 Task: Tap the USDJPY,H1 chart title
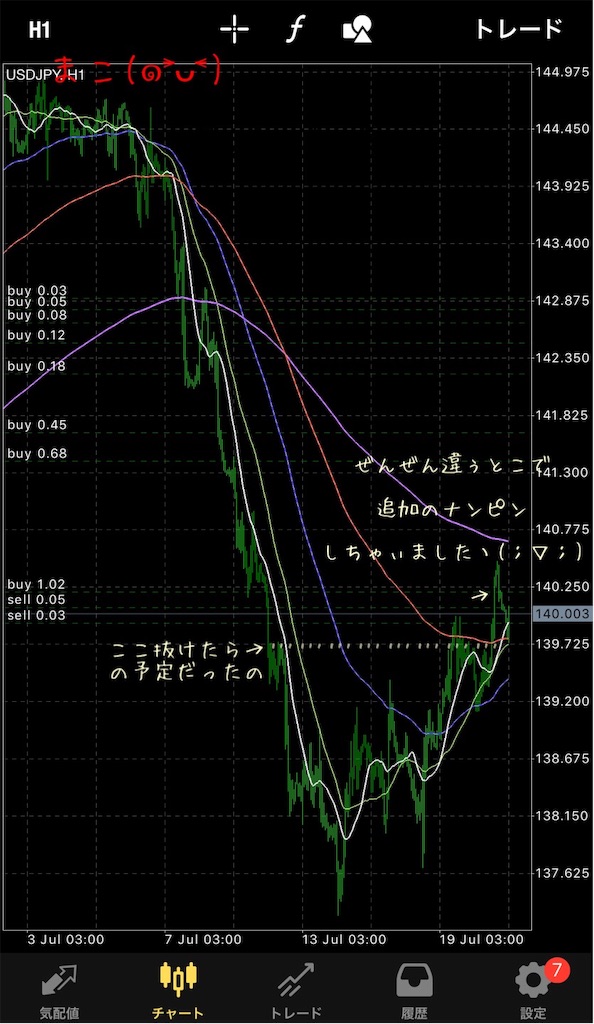[x=46, y=75]
